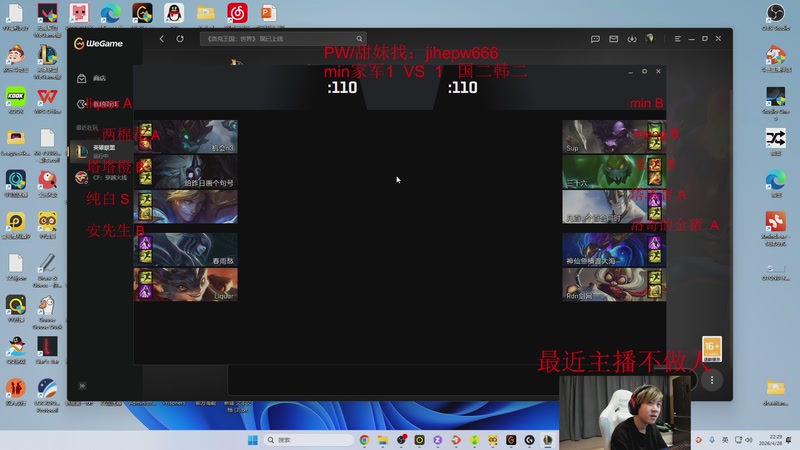The height and width of the screenshot is (450, 800).
Task: Open the three-dot more options button
Action: (712, 380)
